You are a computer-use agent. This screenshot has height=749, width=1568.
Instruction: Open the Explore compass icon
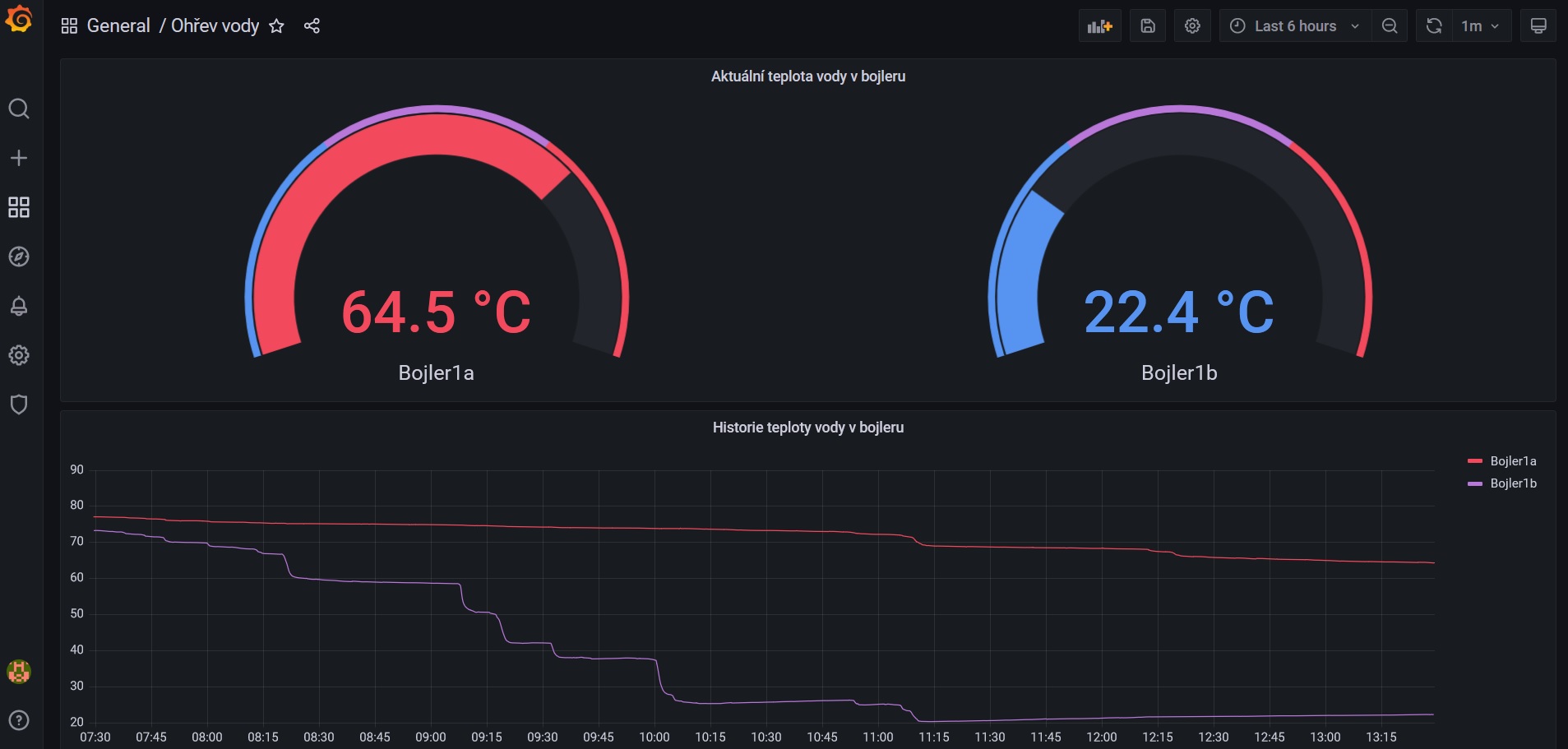pyautogui.click(x=19, y=257)
